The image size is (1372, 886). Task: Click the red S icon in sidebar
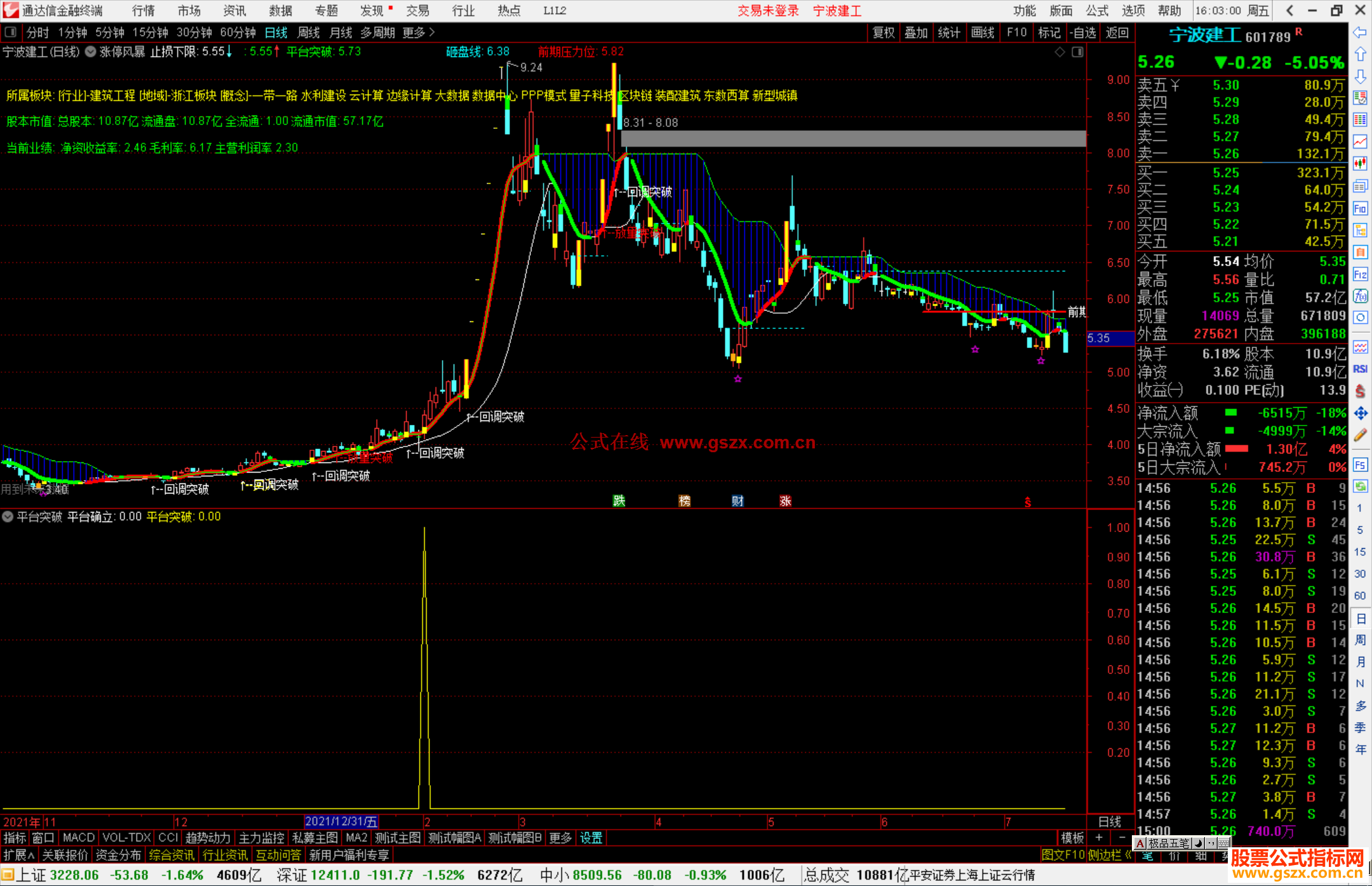pyautogui.click(x=1360, y=391)
